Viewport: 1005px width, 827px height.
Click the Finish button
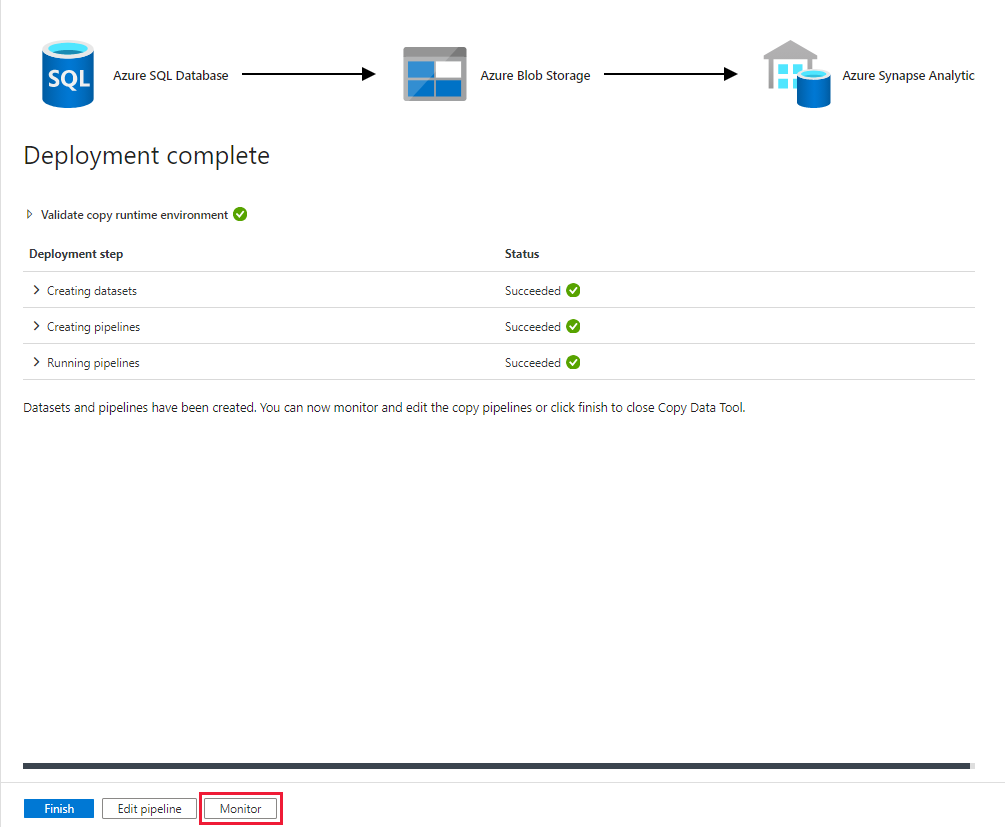click(x=58, y=808)
